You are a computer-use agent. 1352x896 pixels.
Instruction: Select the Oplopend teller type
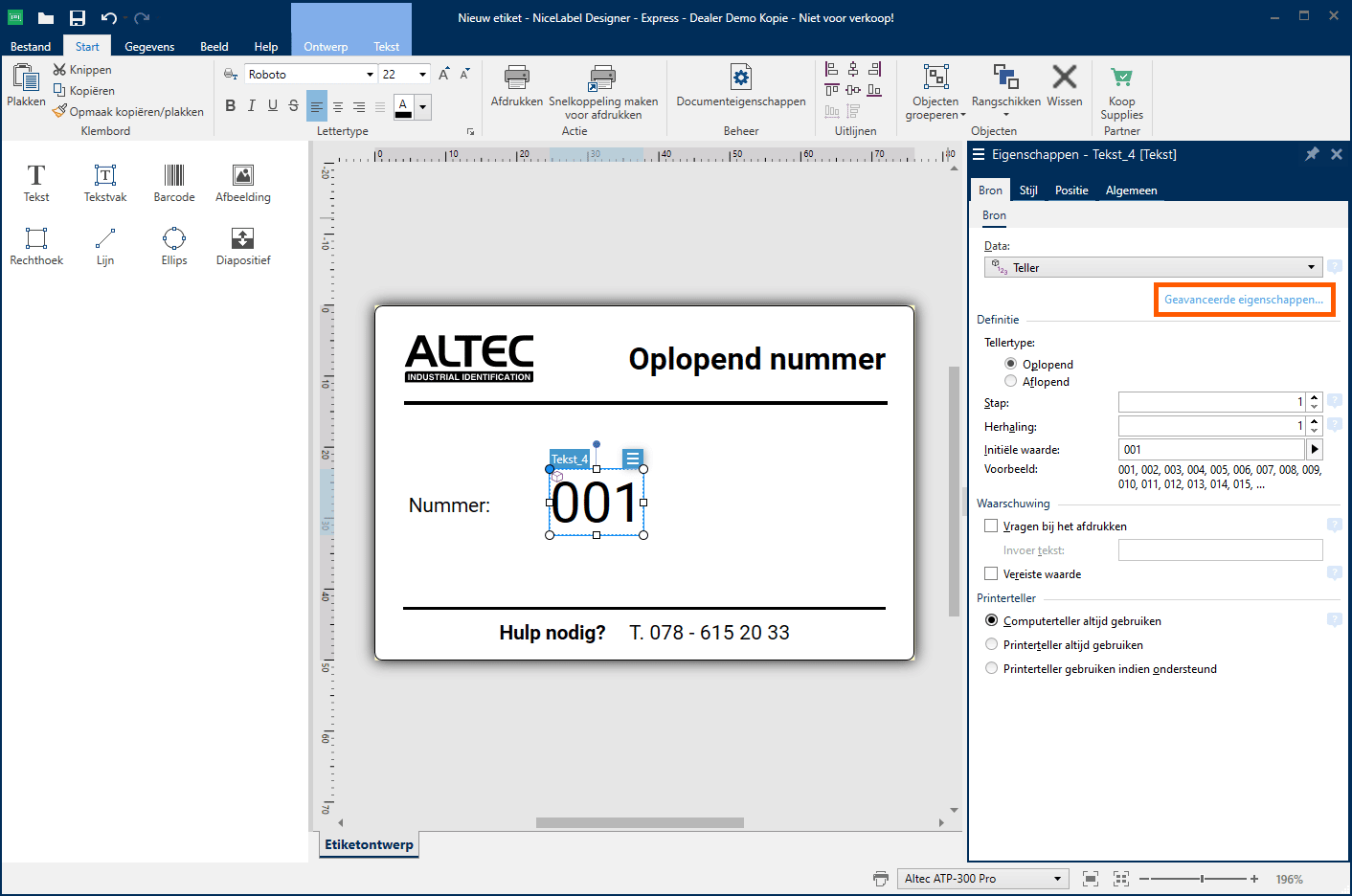(1010, 364)
